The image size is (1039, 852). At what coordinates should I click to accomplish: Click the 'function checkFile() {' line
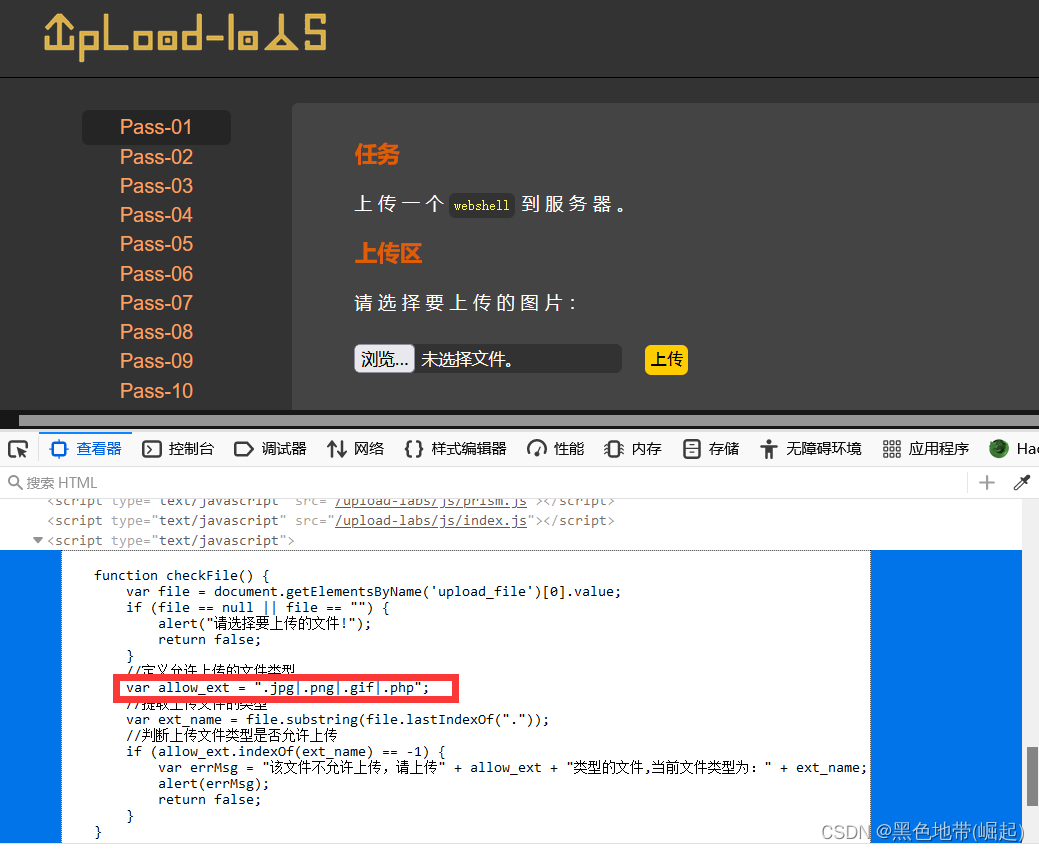pos(182,575)
